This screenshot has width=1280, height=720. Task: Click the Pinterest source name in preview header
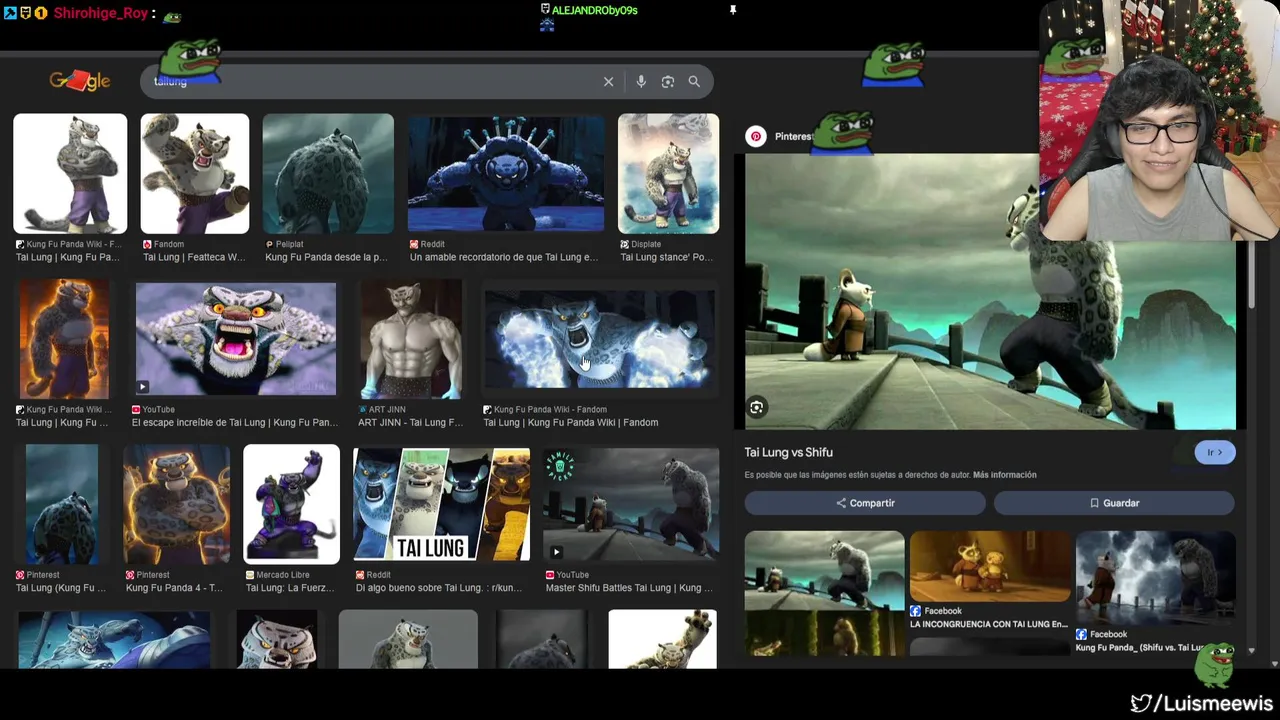coord(793,136)
